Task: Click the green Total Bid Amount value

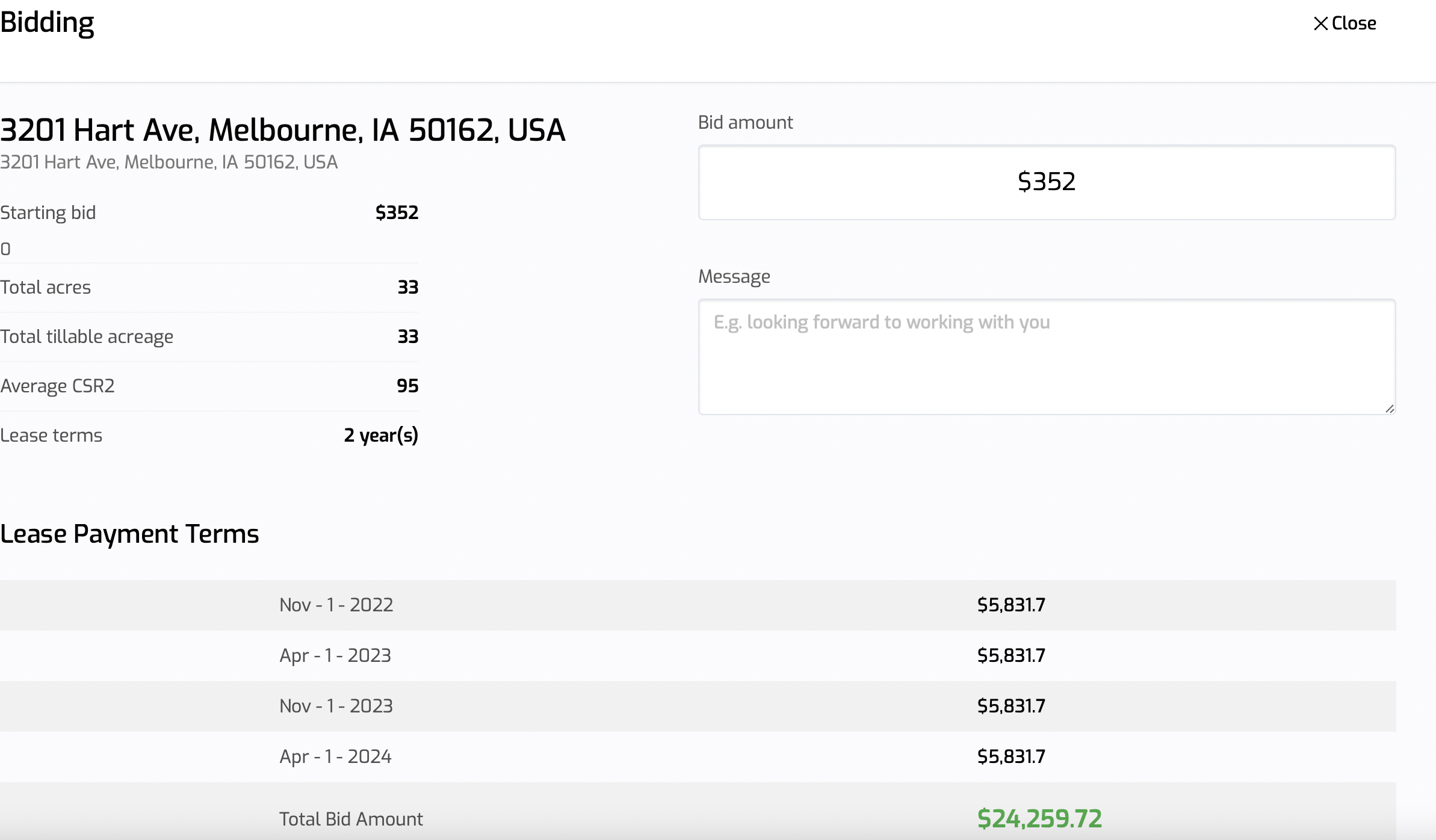Action: [1039, 818]
